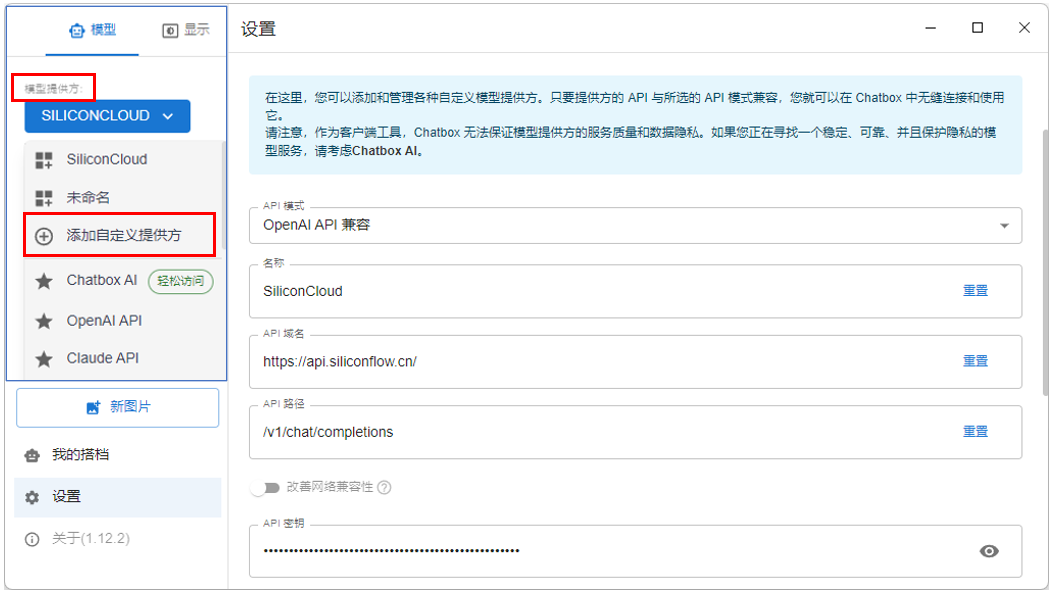1052x594 pixels.
Task: Reset the API 路径 via 重置
Action: tap(976, 432)
